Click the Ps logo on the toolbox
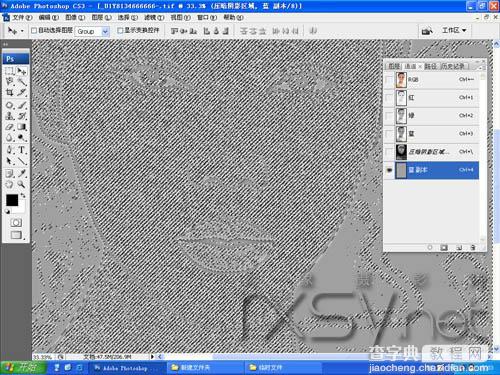This screenshot has height=375, width=500. 16,59
